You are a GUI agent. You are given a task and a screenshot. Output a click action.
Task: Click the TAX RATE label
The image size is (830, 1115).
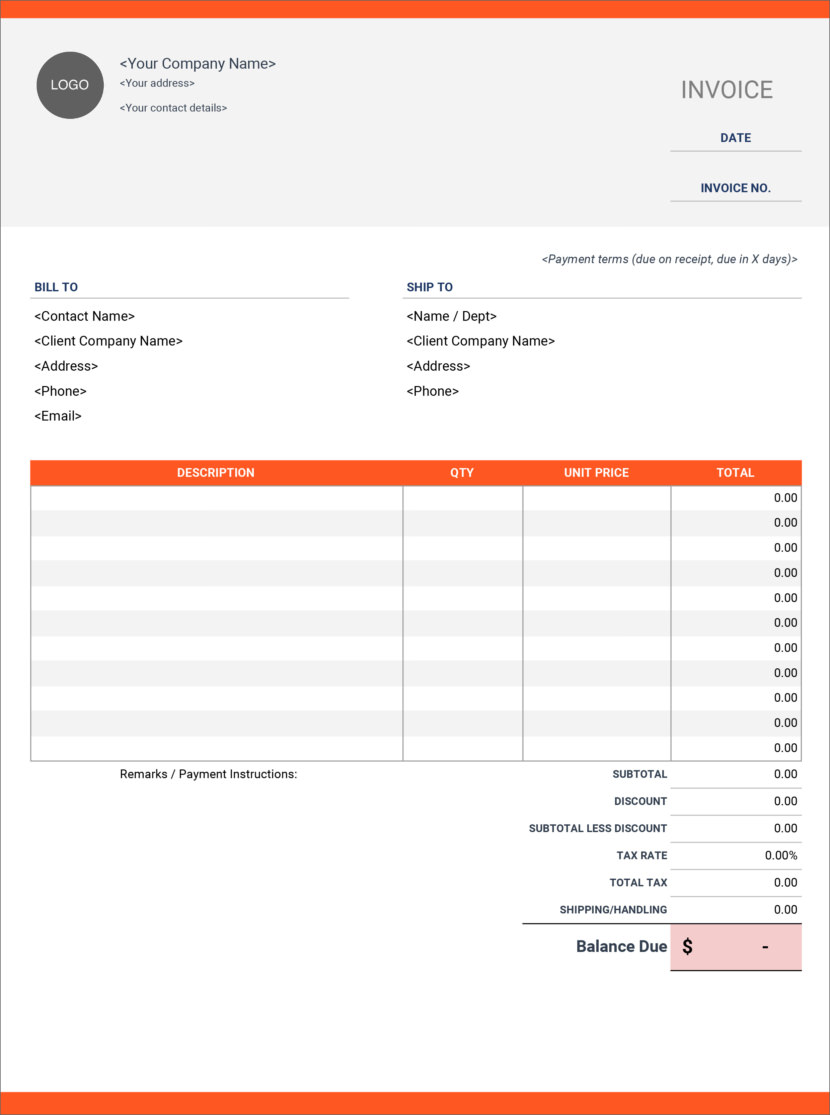tap(642, 855)
